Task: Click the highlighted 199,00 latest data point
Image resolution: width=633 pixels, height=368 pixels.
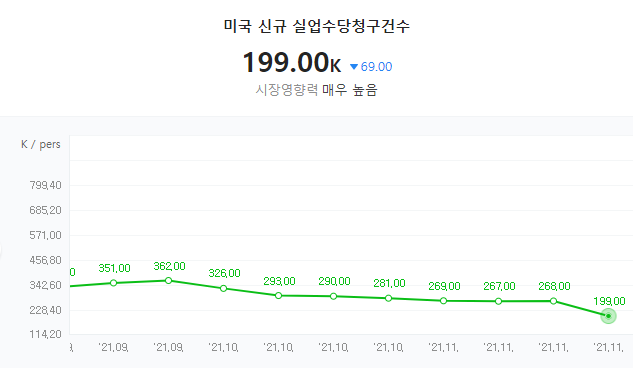Action: (608, 316)
